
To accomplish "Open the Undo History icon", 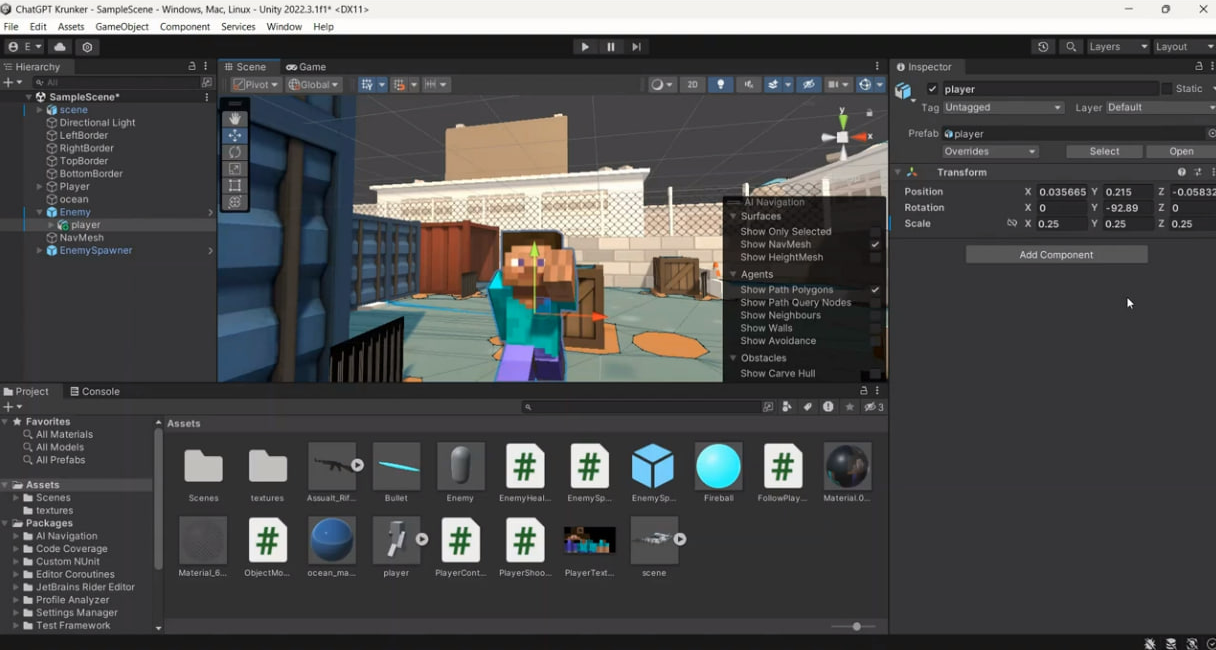I will click(1044, 47).
